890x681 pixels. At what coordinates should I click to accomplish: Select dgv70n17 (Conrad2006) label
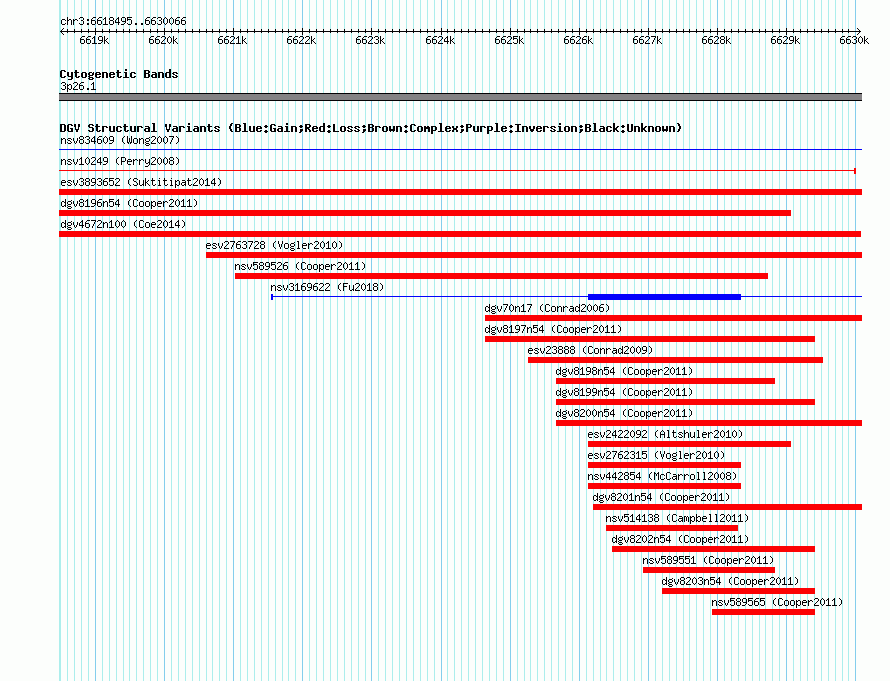pos(547,308)
